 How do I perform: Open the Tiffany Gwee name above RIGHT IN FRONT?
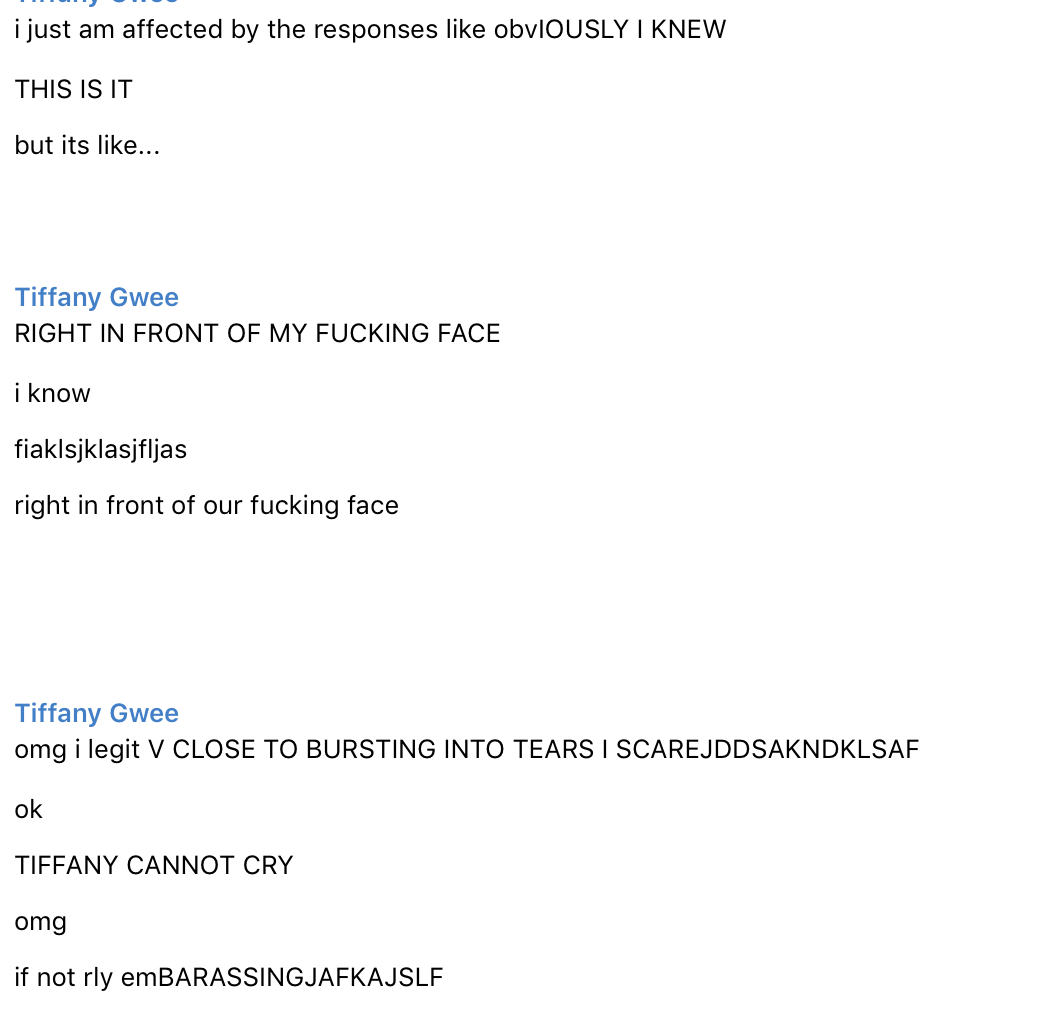(x=97, y=297)
